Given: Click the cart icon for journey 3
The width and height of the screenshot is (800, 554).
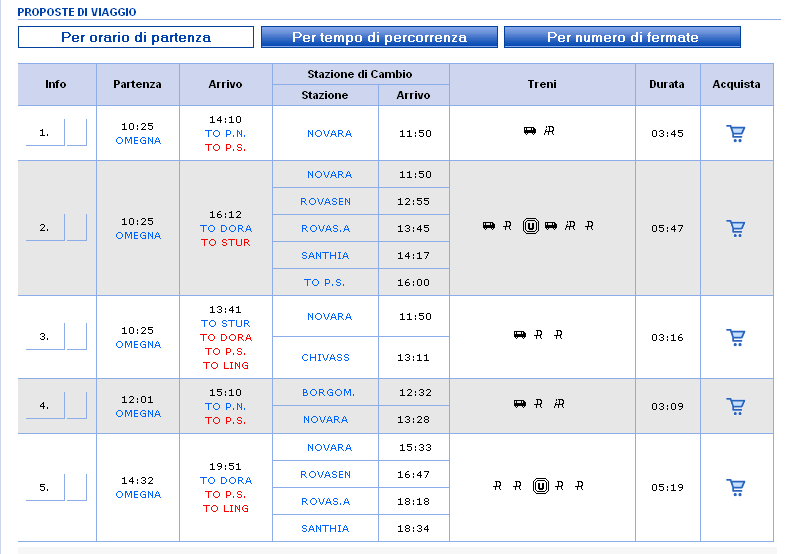Looking at the screenshot, I should click(x=736, y=337).
